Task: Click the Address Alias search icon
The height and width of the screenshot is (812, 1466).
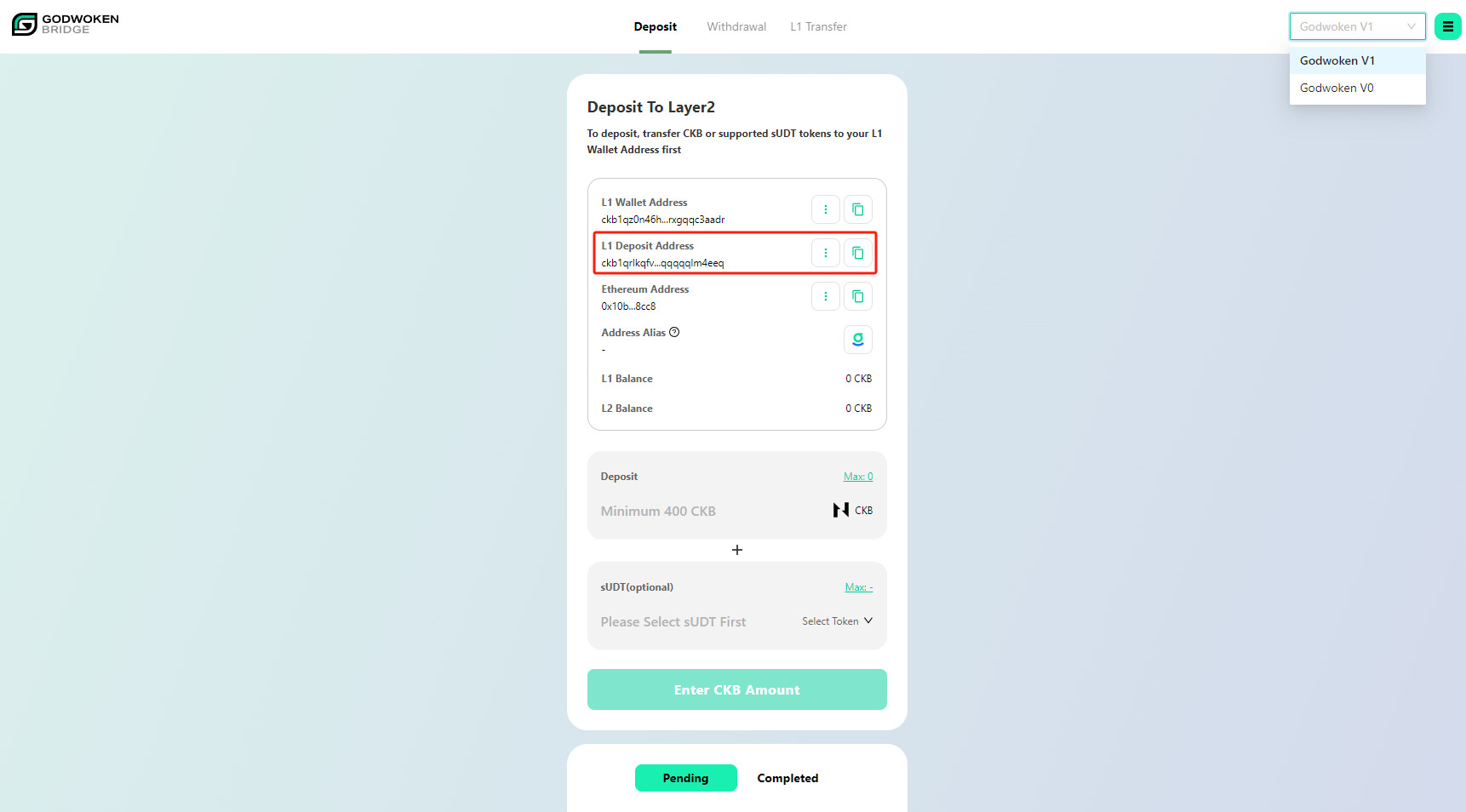Action: (858, 340)
